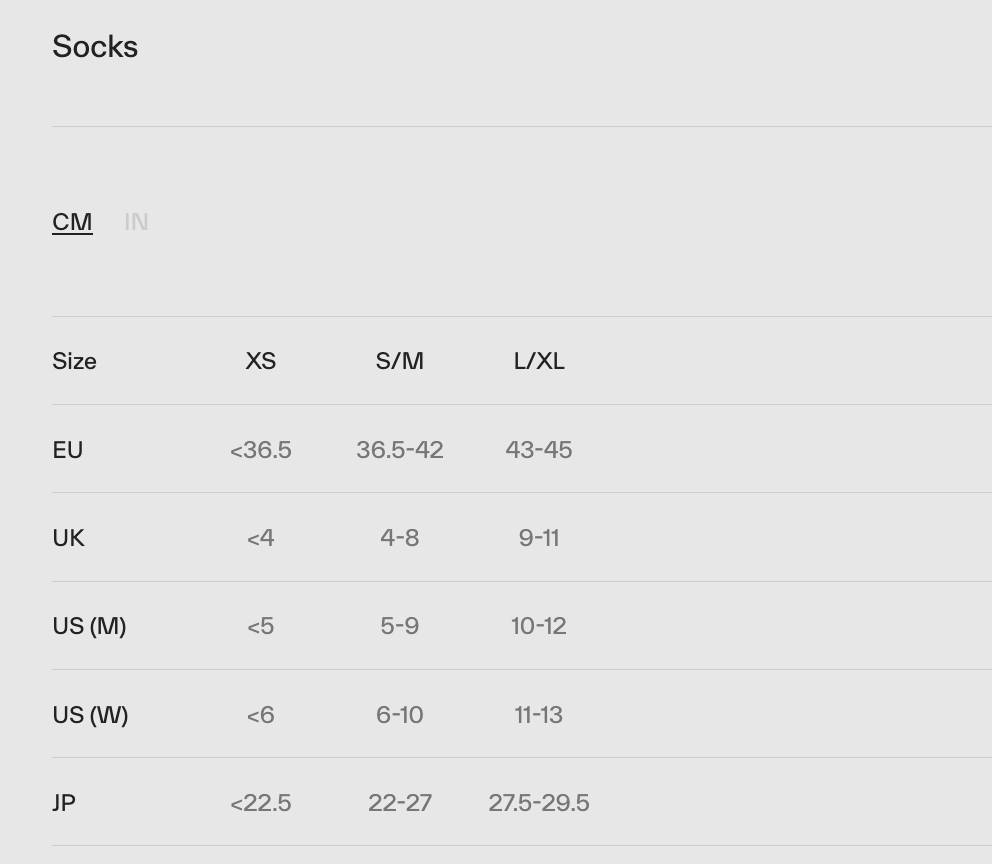Image resolution: width=992 pixels, height=864 pixels.
Task: Click the UK size range 4-8
Action: [399, 538]
